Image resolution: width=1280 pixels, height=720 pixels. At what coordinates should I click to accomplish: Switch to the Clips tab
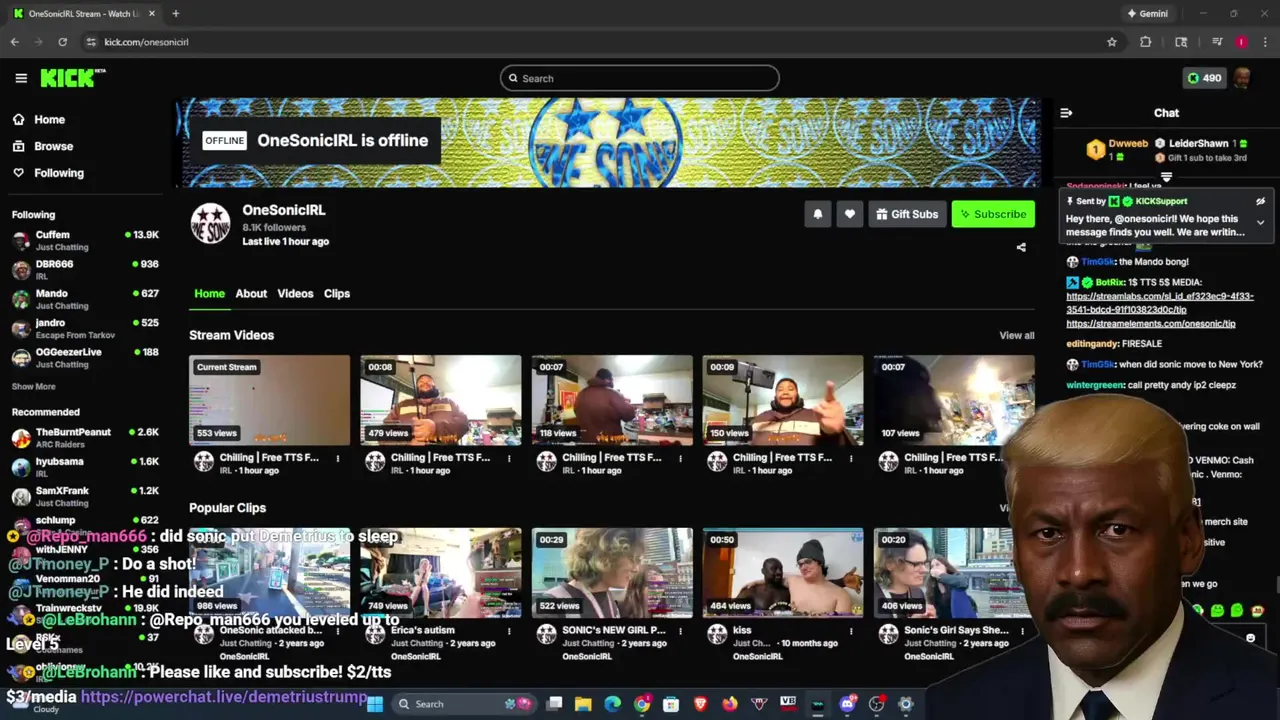click(x=337, y=293)
